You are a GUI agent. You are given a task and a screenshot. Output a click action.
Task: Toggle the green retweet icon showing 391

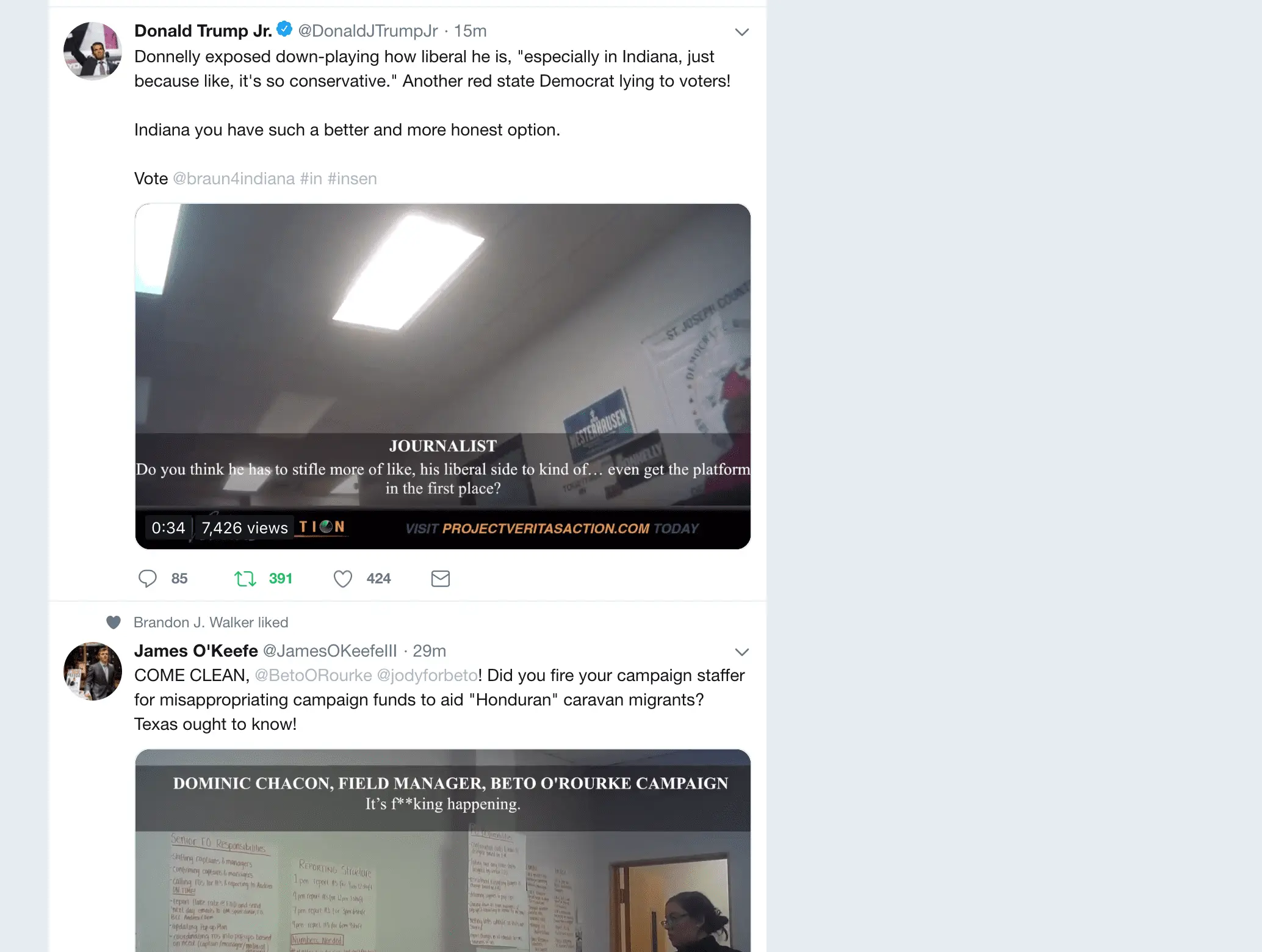tap(245, 578)
